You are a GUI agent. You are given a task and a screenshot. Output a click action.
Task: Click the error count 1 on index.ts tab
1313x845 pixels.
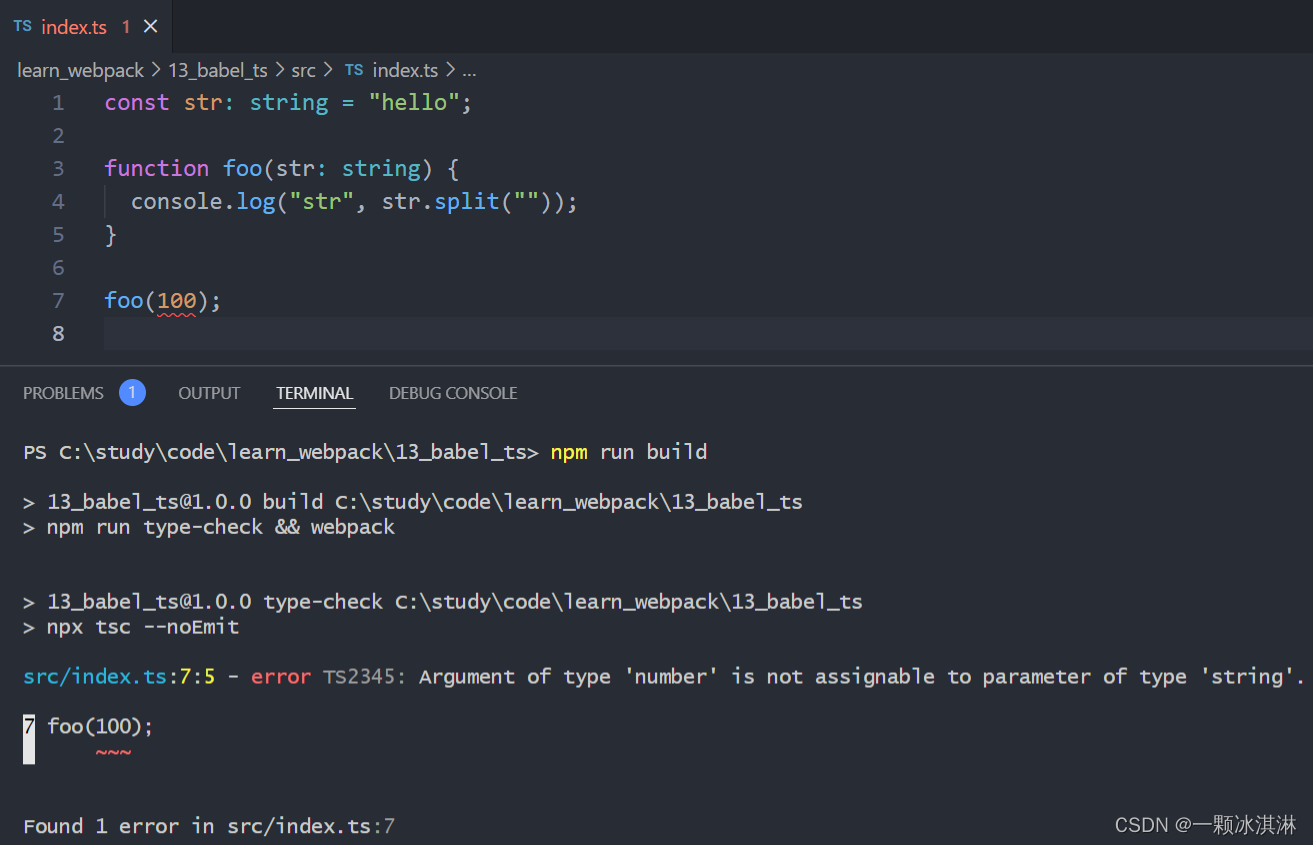pyautogui.click(x=126, y=27)
